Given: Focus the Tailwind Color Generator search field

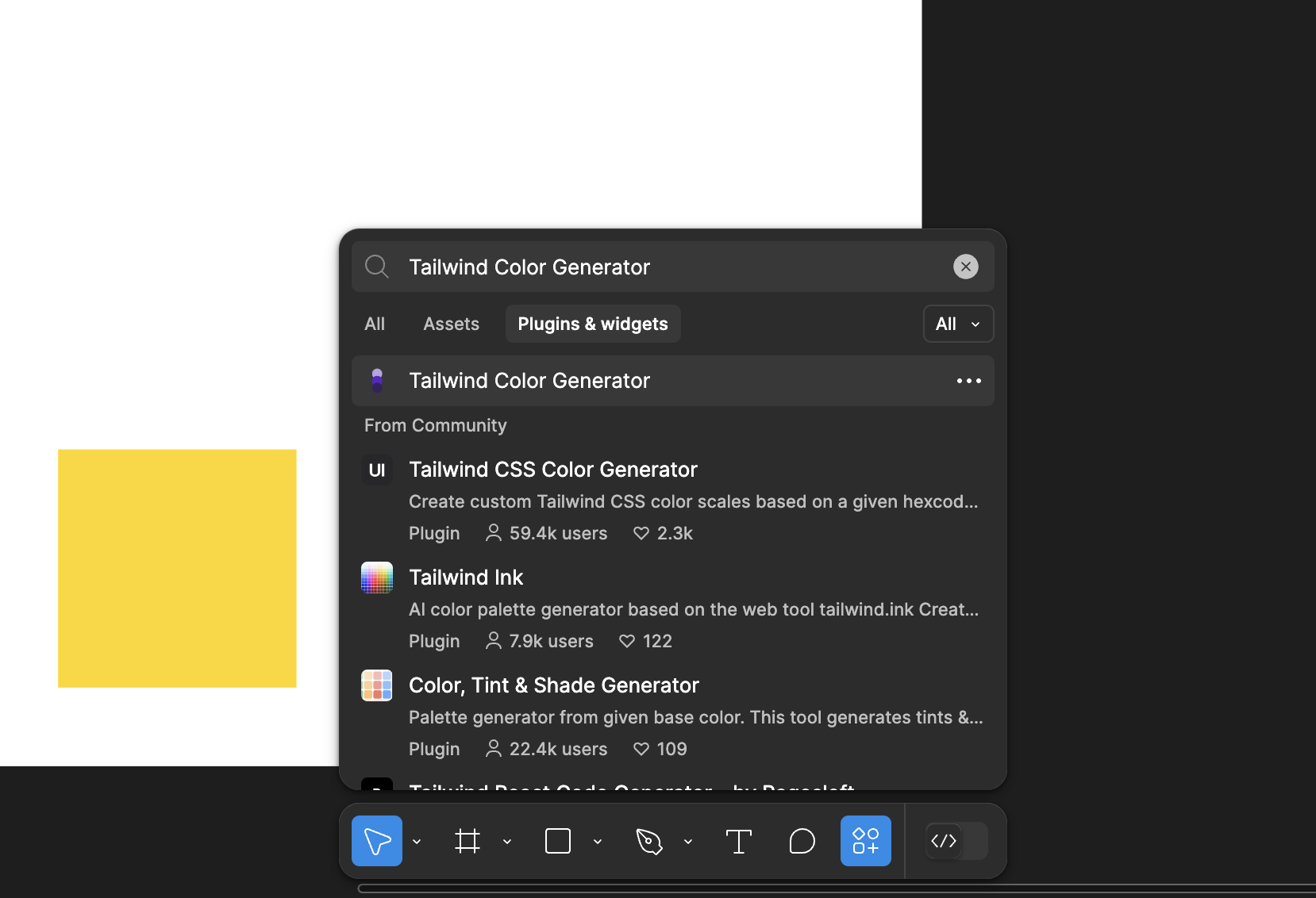Looking at the screenshot, I should tap(673, 267).
